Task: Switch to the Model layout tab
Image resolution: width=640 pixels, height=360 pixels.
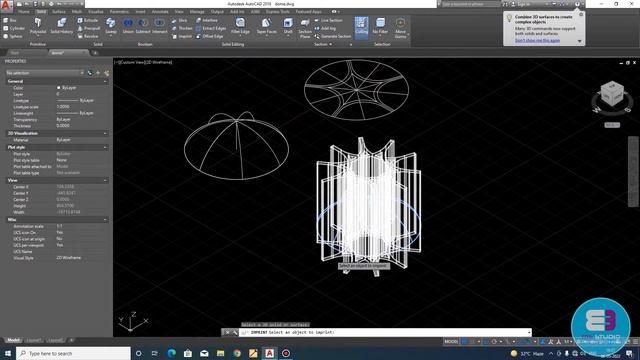Action: coord(13,340)
